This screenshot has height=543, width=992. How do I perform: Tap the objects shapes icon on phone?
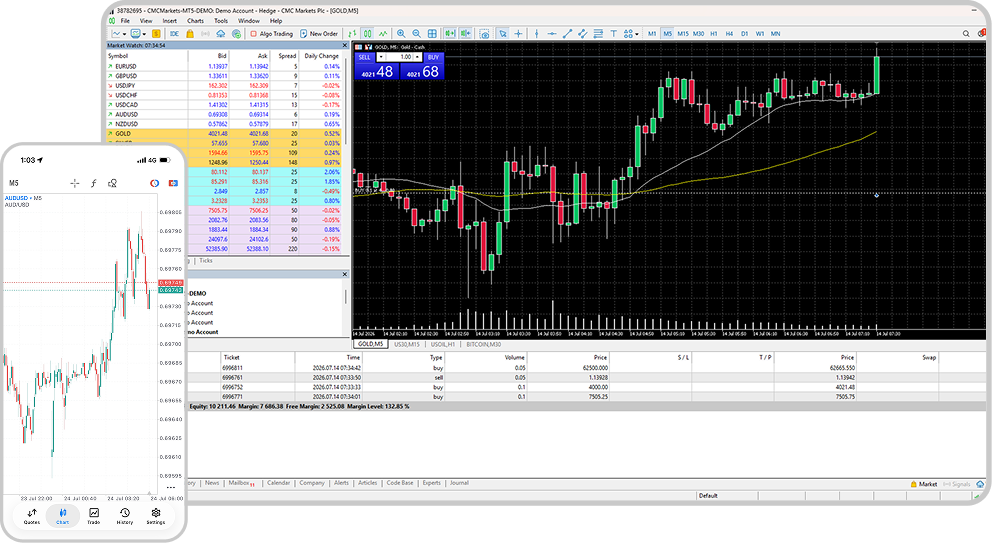(112, 183)
